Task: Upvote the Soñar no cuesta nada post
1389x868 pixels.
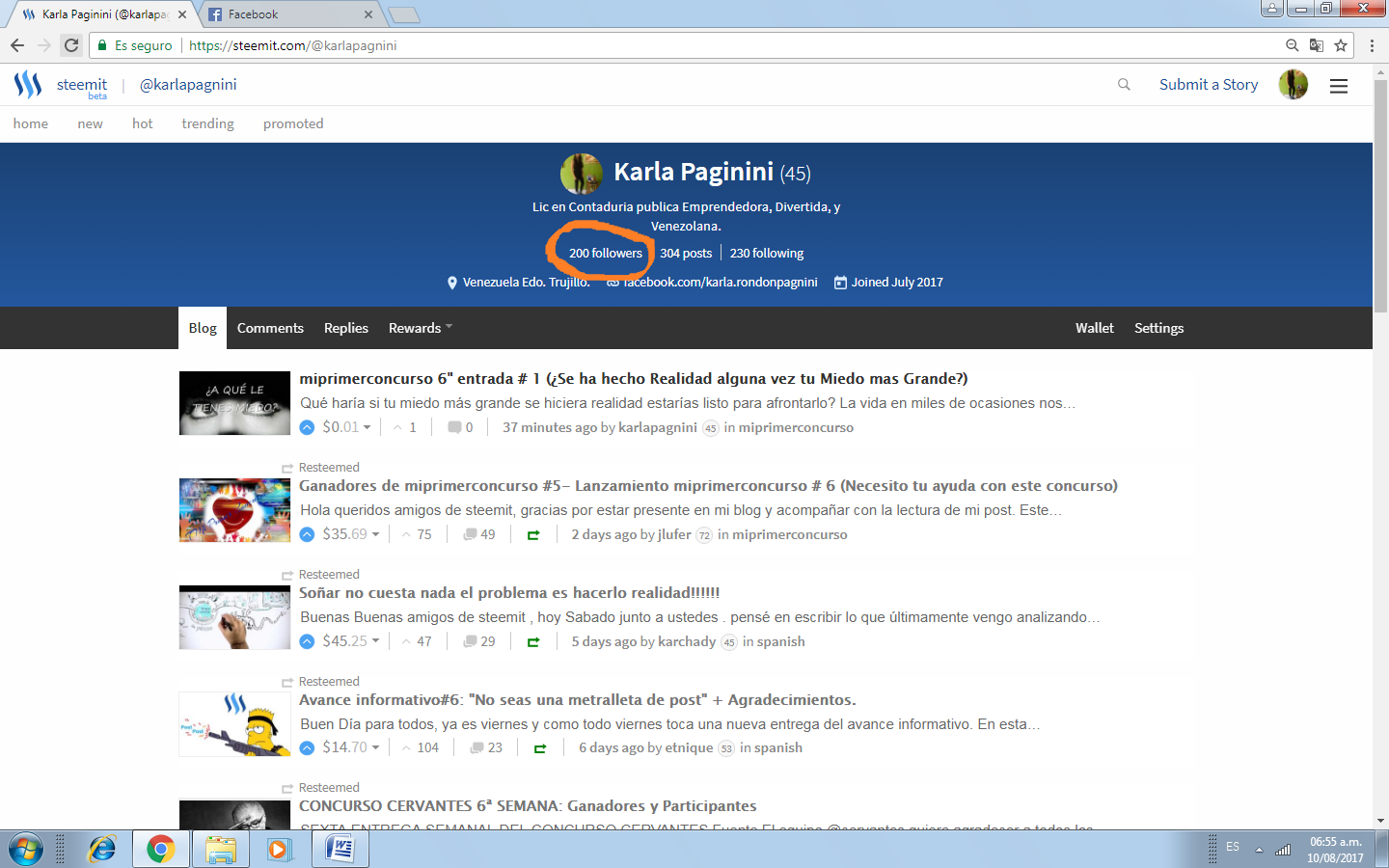Action: 307,641
